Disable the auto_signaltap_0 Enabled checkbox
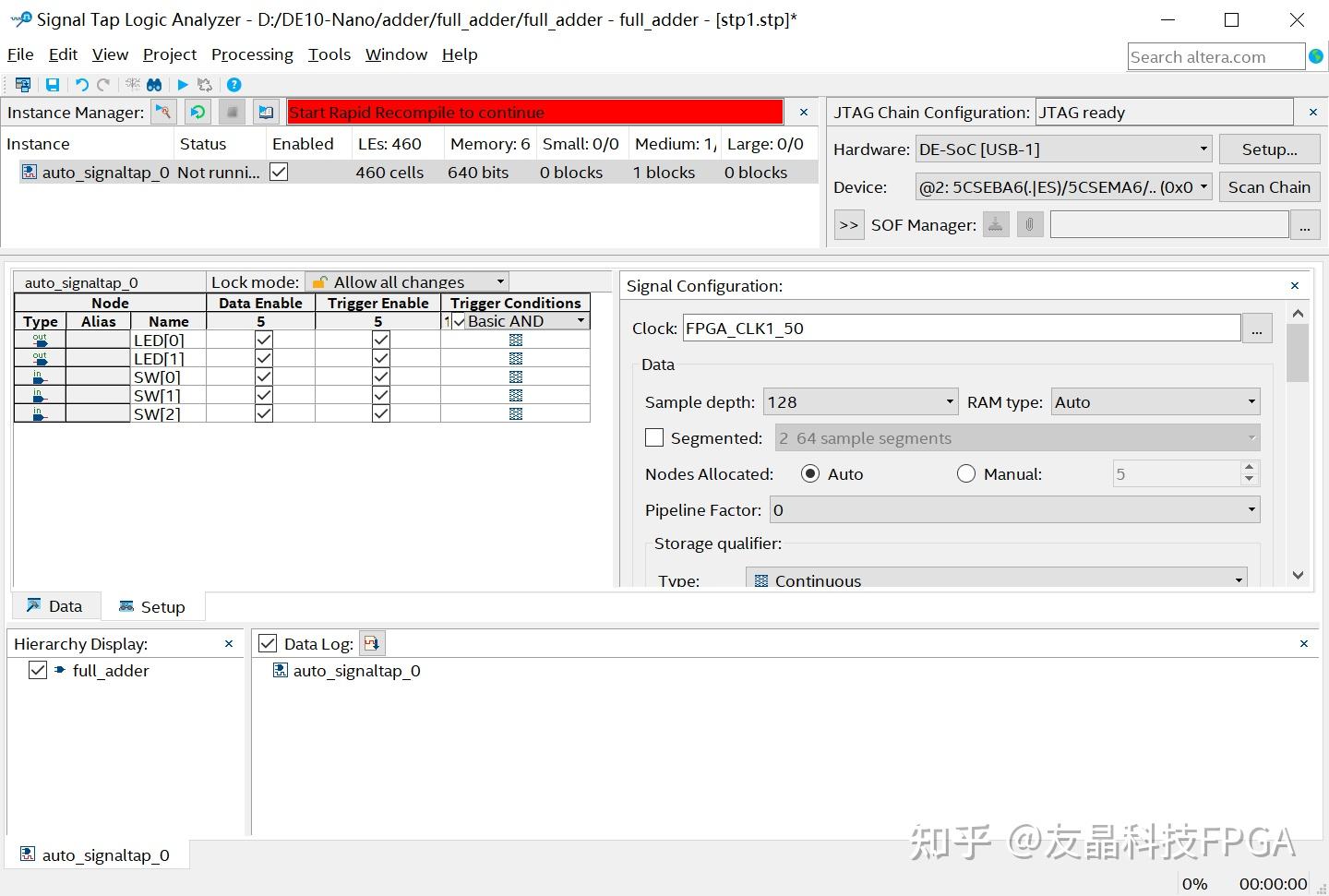Screen dimensions: 1329x896 click(278, 171)
